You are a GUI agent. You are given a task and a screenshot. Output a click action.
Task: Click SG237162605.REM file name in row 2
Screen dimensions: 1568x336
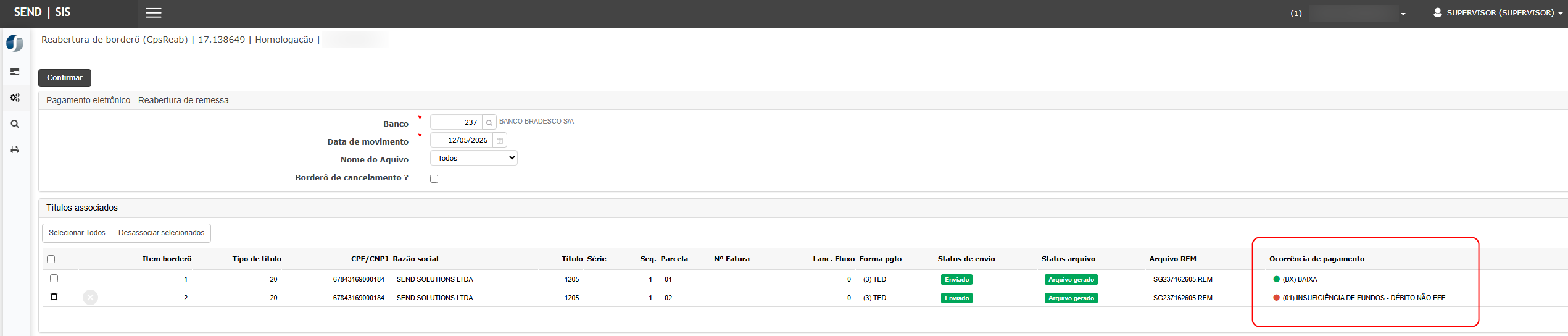tap(1183, 298)
